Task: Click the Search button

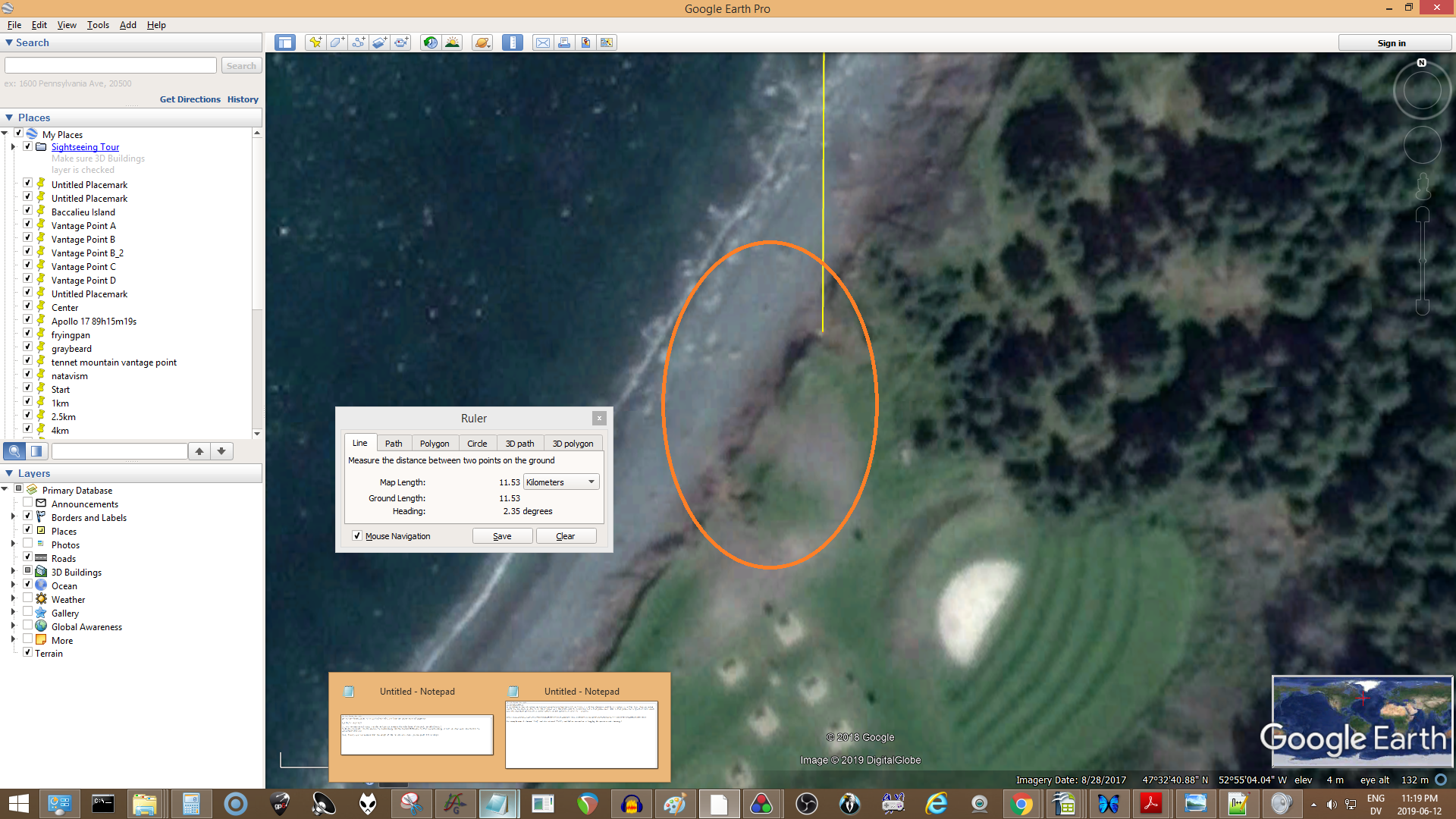Action: pos(241,66)
